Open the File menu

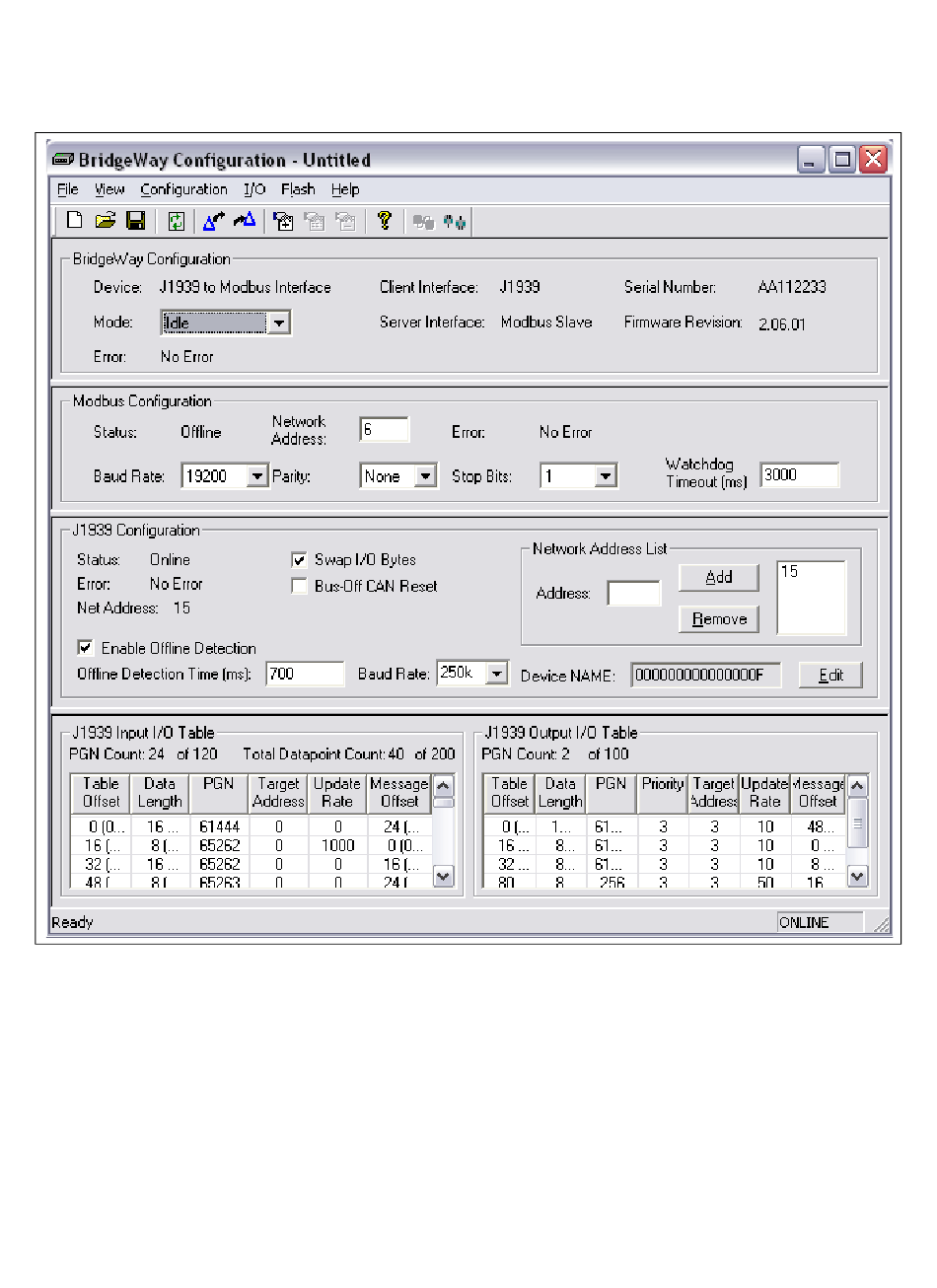point(68,189)
